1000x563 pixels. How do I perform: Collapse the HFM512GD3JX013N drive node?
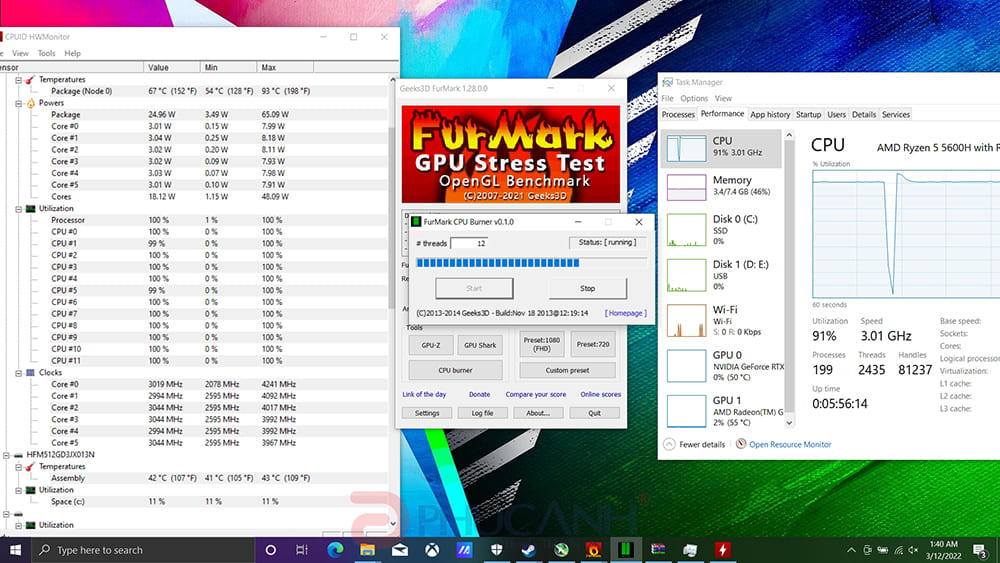[x=6, y=455]
